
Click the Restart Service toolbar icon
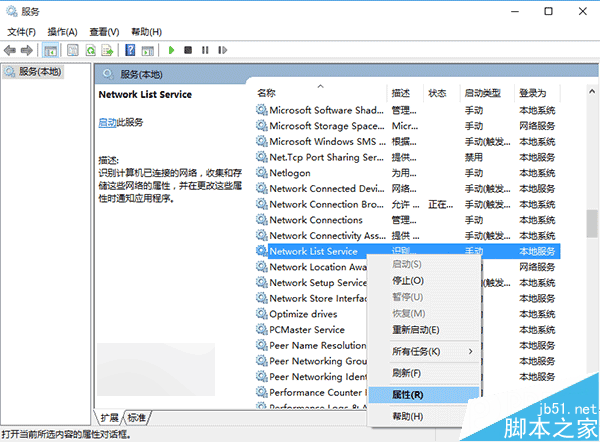tap(221, 50)
